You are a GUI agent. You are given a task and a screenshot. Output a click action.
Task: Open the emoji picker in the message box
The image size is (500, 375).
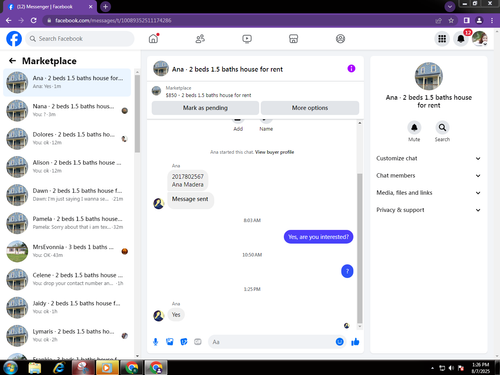pyautogui.click(x=339, y=342)
